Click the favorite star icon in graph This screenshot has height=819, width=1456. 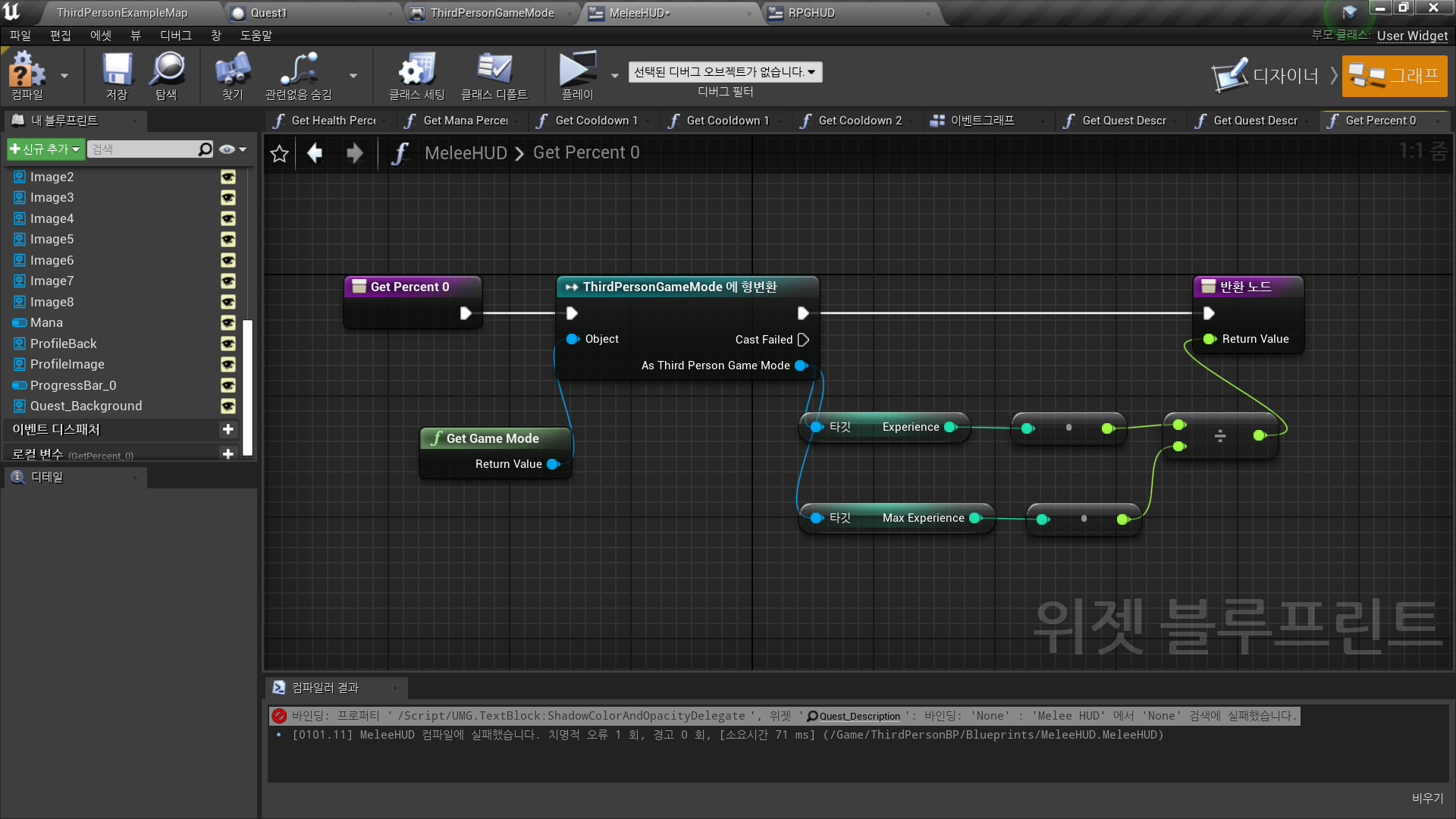pos(279,154)
